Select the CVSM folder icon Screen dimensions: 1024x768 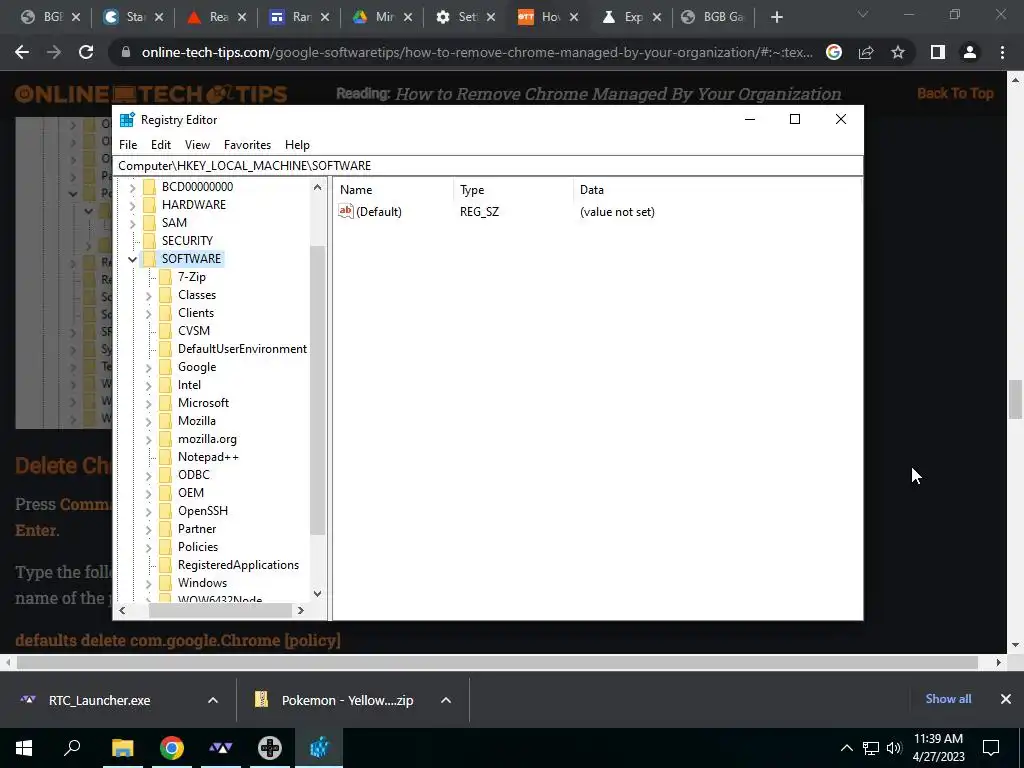(166, 331)
